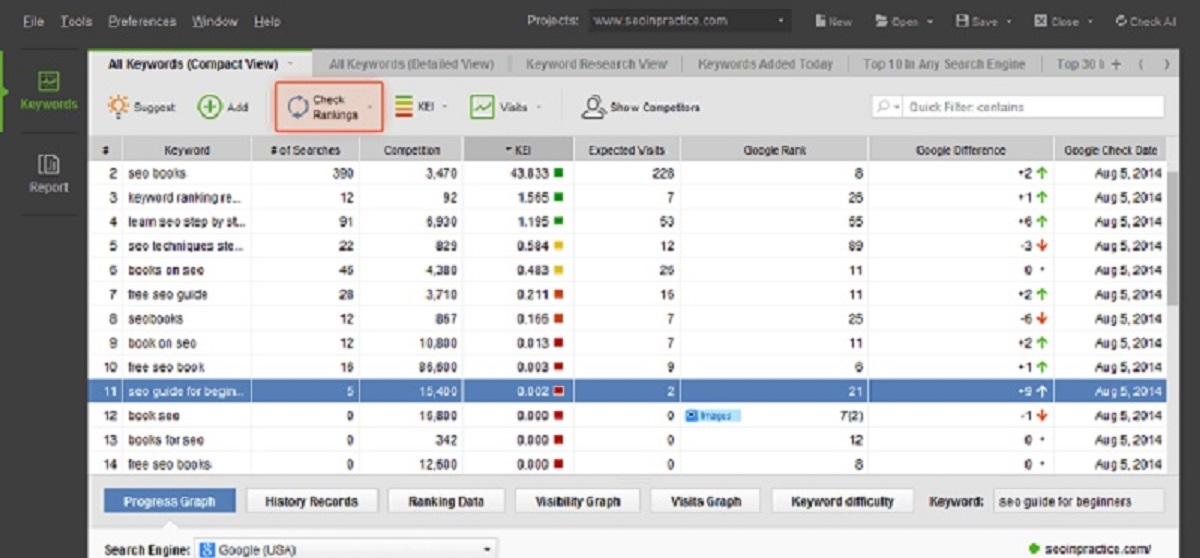This screenshot has width=1200, height=558.
Task: Expand the Visits dropdown arrow
Action: [539, 107]
